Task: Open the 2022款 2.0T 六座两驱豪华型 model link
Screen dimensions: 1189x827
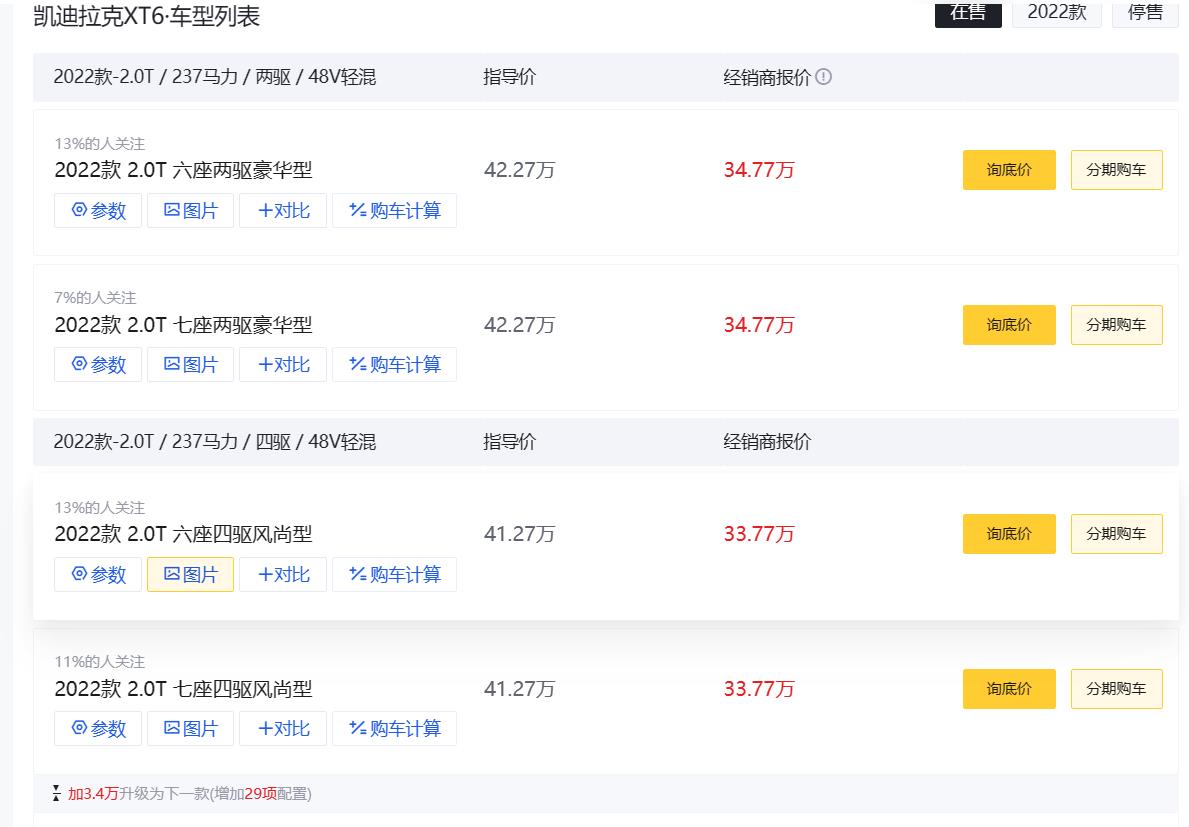Action: 183,170
